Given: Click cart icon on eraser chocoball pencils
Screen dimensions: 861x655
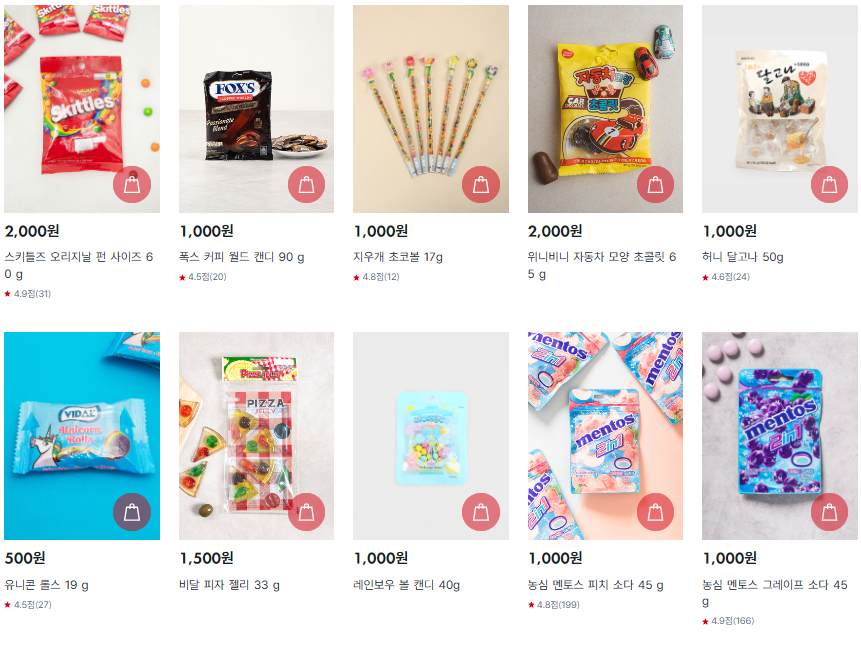Looking at the screenshot, I should point(481,184).
